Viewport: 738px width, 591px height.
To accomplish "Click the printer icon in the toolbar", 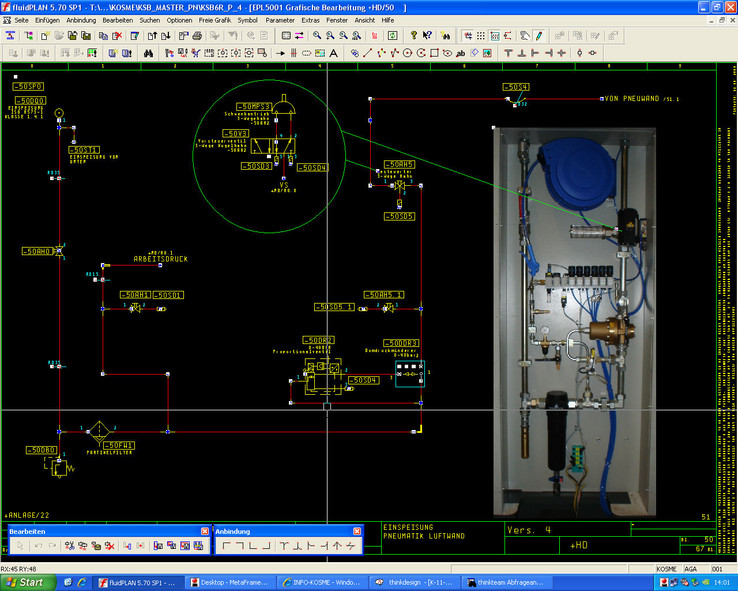I will point(197,35).
